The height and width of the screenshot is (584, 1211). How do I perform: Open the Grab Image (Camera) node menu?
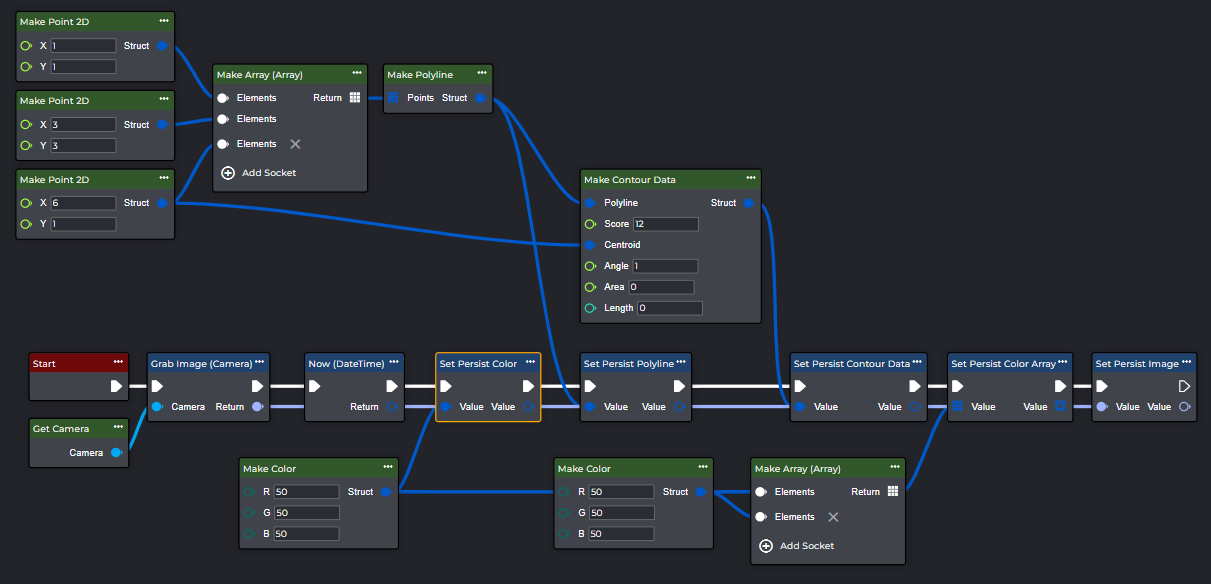click(259, 363)
